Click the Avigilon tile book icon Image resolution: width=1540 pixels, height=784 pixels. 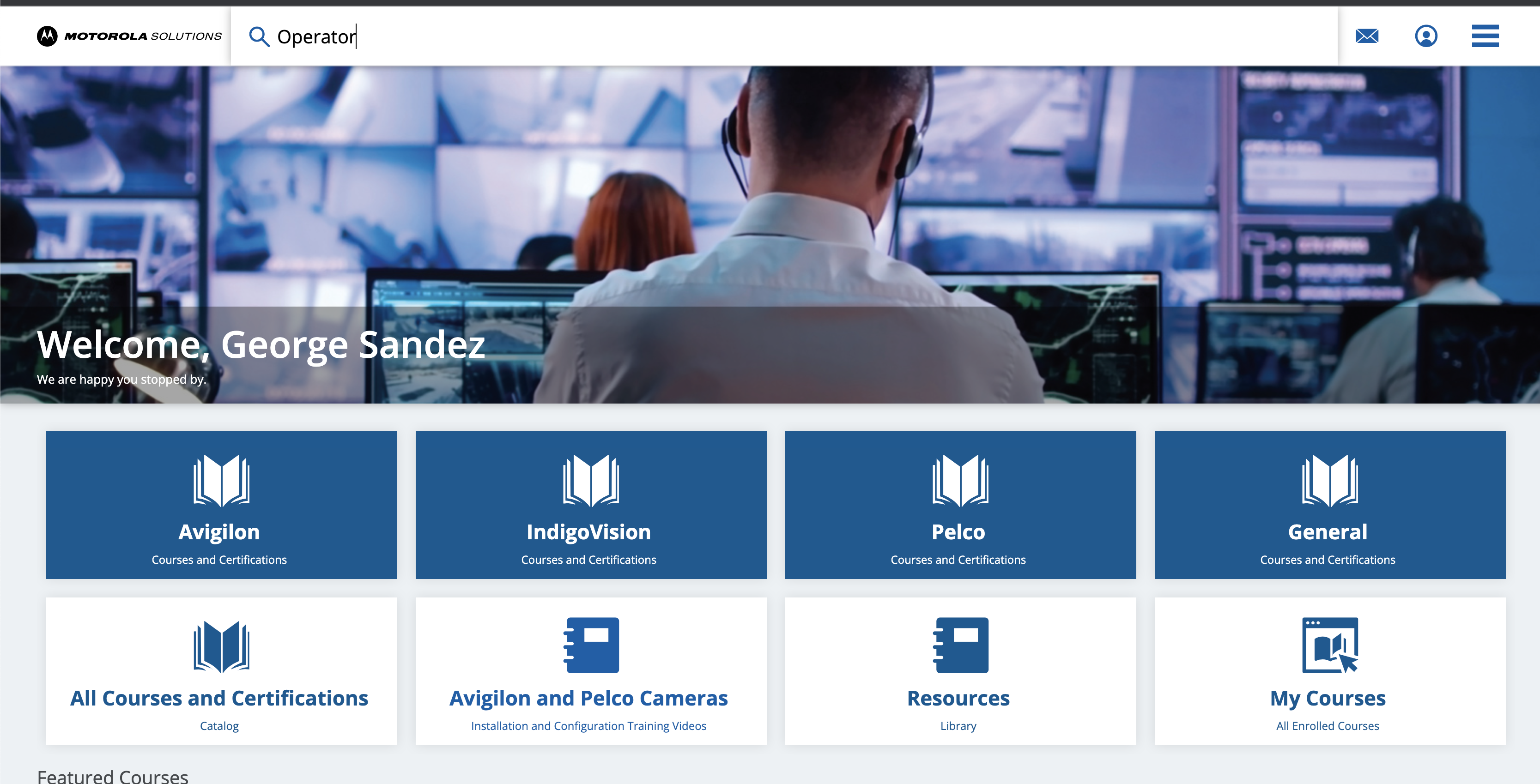tap(221, 481)
